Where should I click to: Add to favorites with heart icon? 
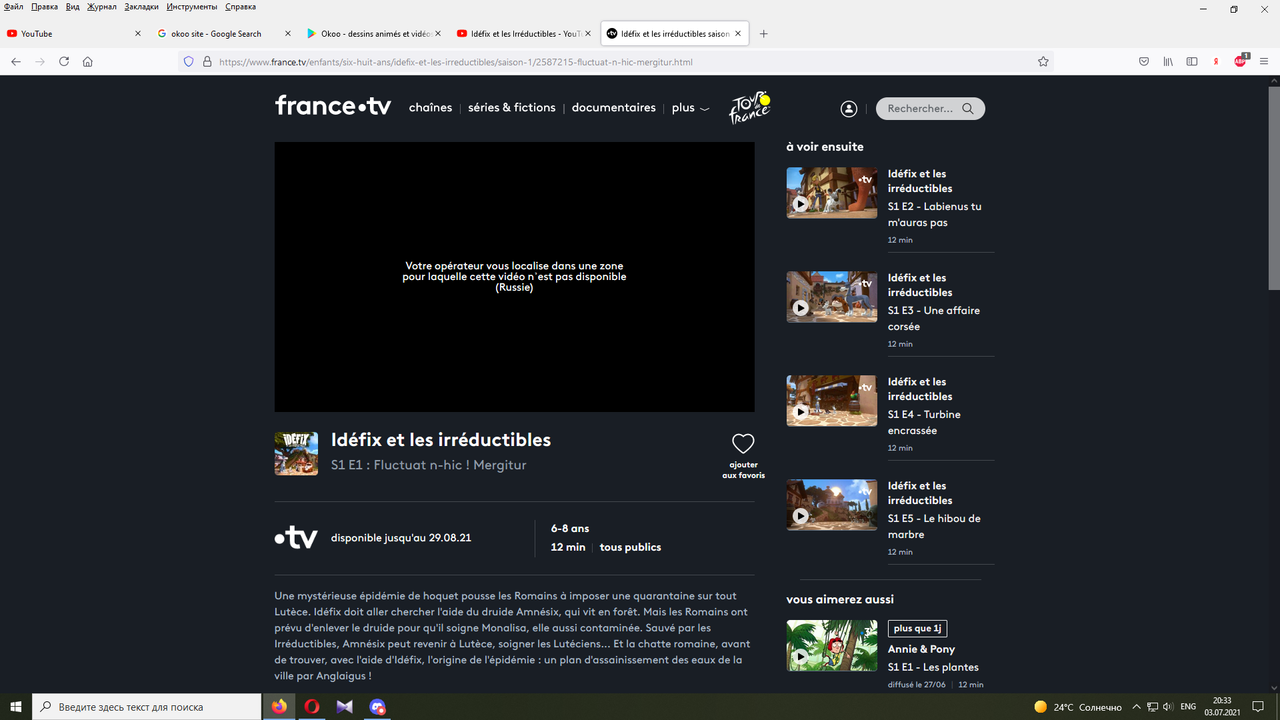(743, 443)
